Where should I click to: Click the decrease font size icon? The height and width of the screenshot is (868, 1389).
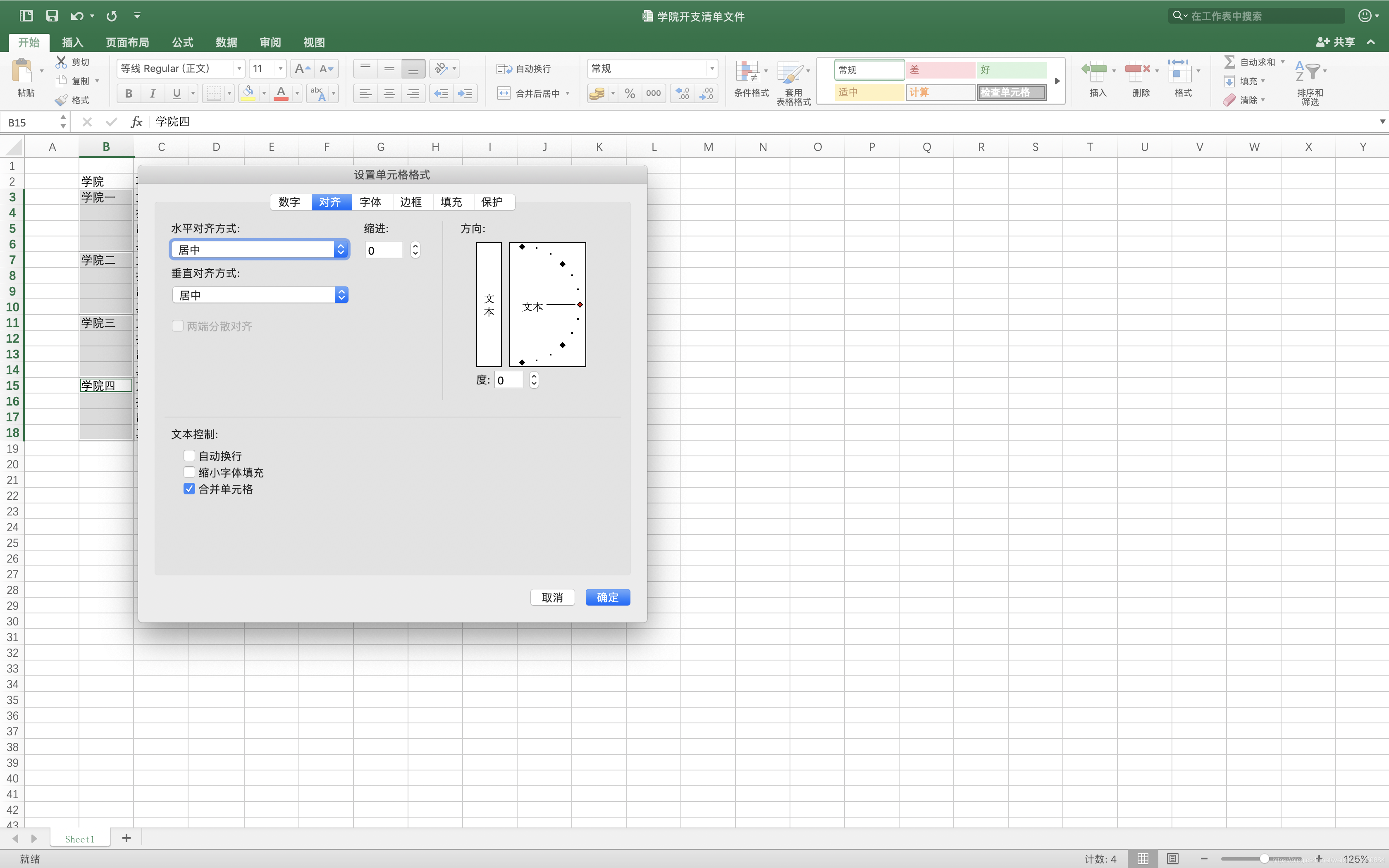point(326,69)
